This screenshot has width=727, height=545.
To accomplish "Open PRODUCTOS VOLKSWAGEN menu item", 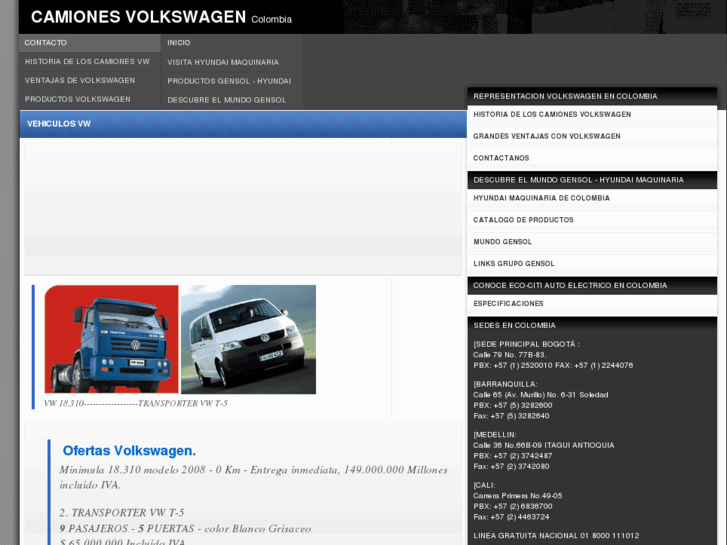I will click(89, 99).
